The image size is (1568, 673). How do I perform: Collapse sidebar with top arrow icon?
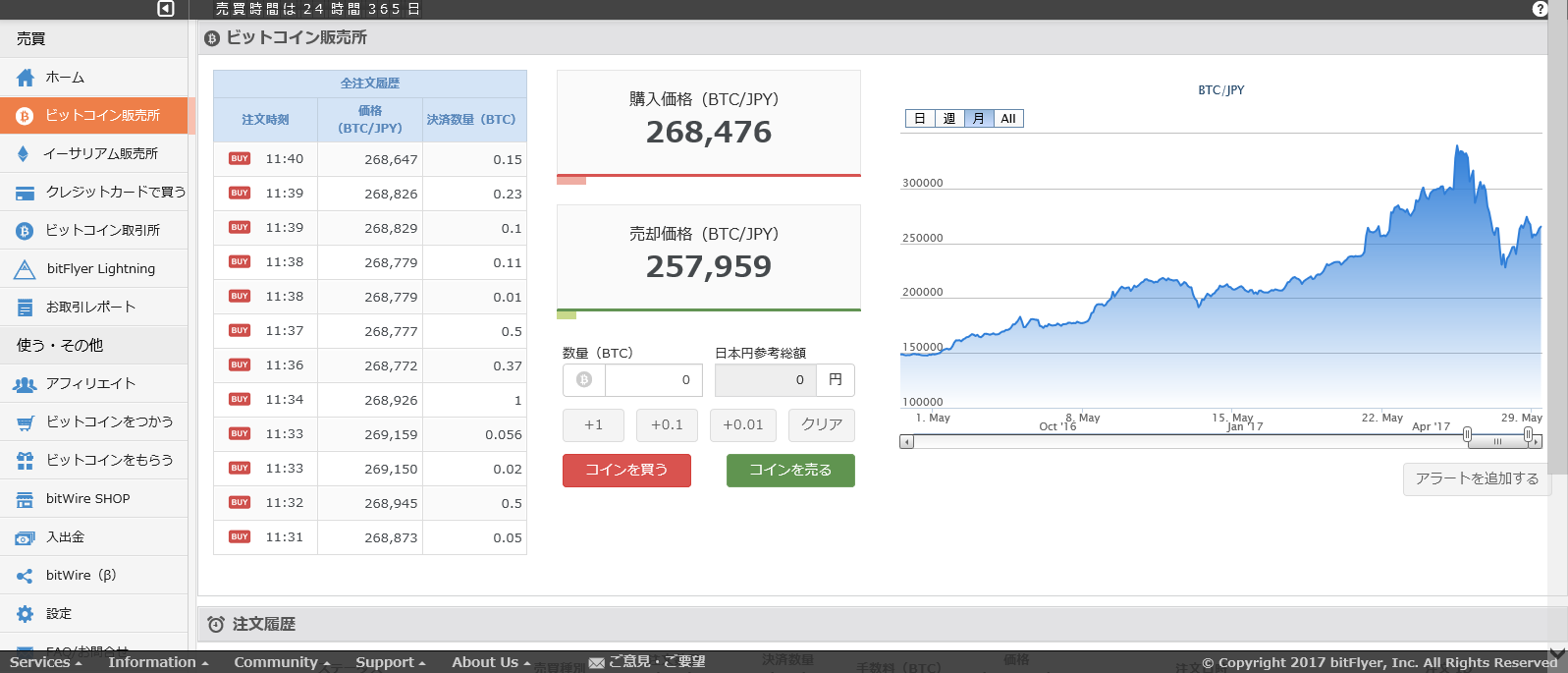(166, 9)
